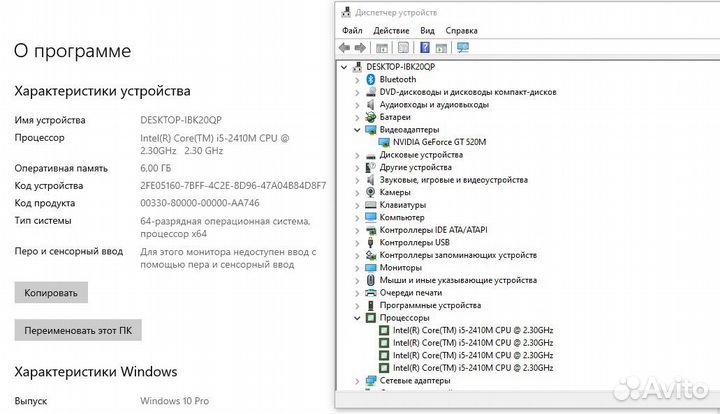The height and width of the screenshot is (414, 720).
Task: Click the Батареи battery icon
Action: 371,117
